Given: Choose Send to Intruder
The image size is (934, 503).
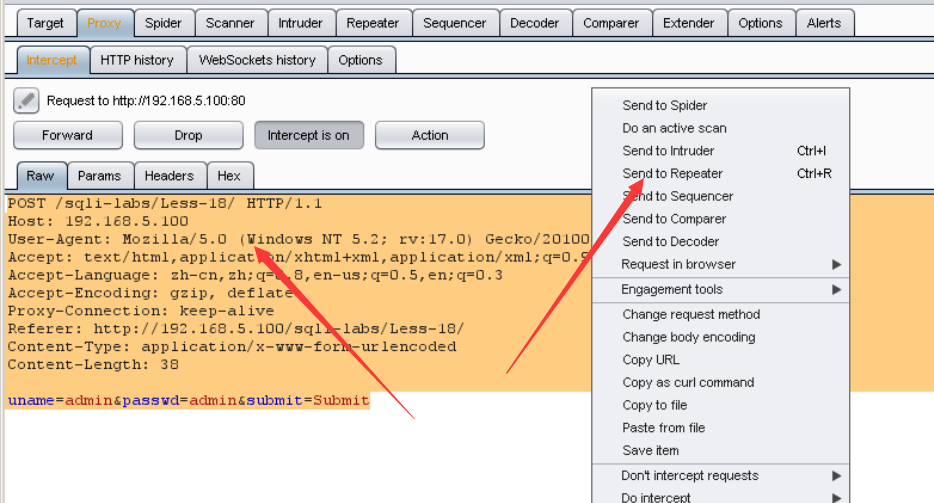Looking at the screenshot, I should click(x=720, y=151).
